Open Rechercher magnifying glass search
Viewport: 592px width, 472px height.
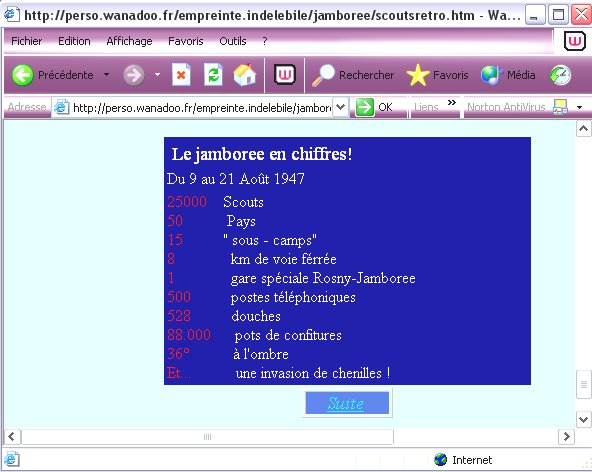point(323,75)
